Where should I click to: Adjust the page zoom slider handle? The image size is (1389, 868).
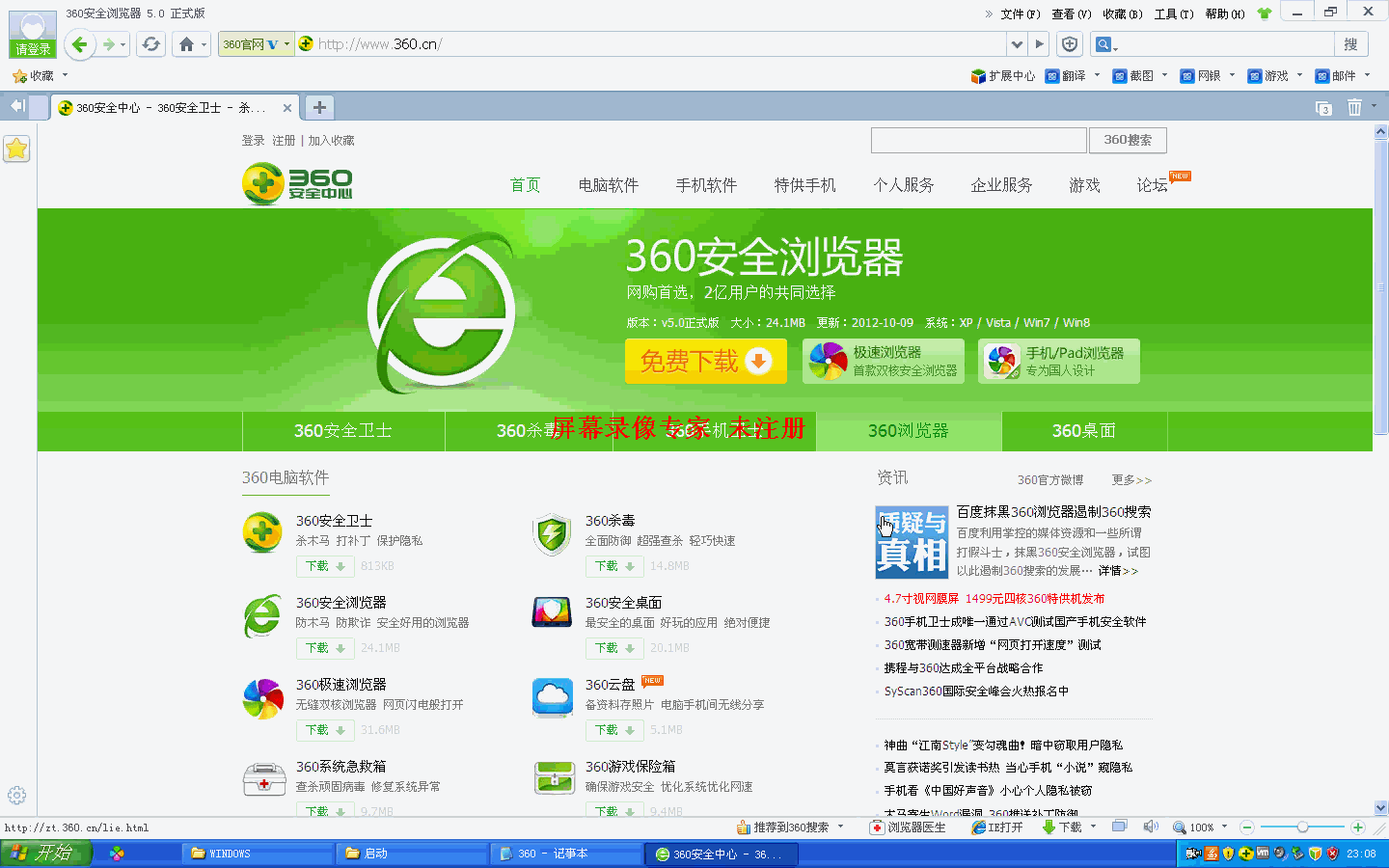[1302, 827]
